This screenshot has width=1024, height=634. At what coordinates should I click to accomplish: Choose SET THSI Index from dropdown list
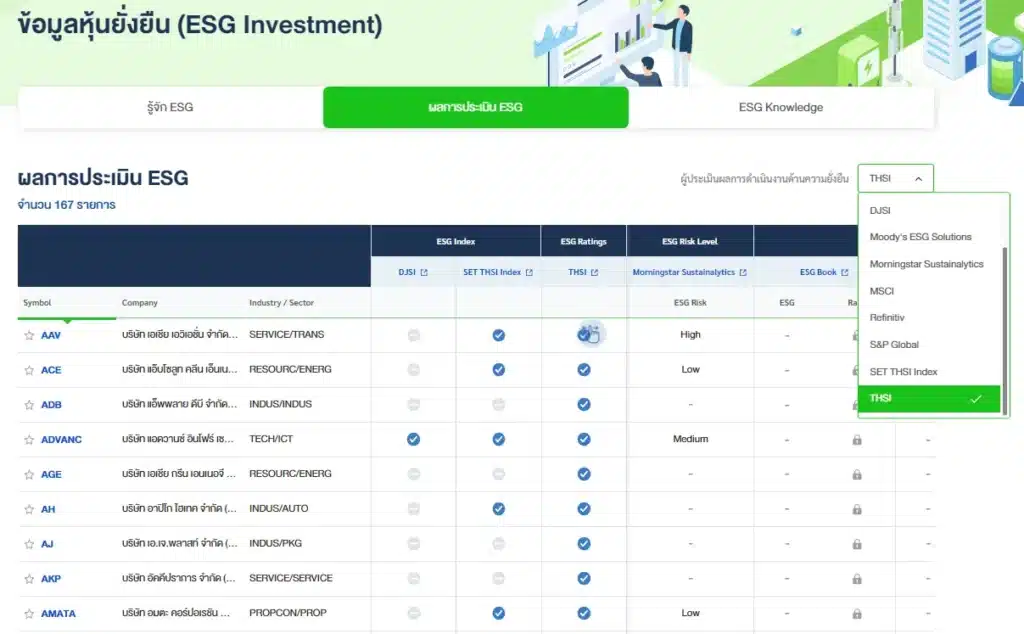click(929, 372)
